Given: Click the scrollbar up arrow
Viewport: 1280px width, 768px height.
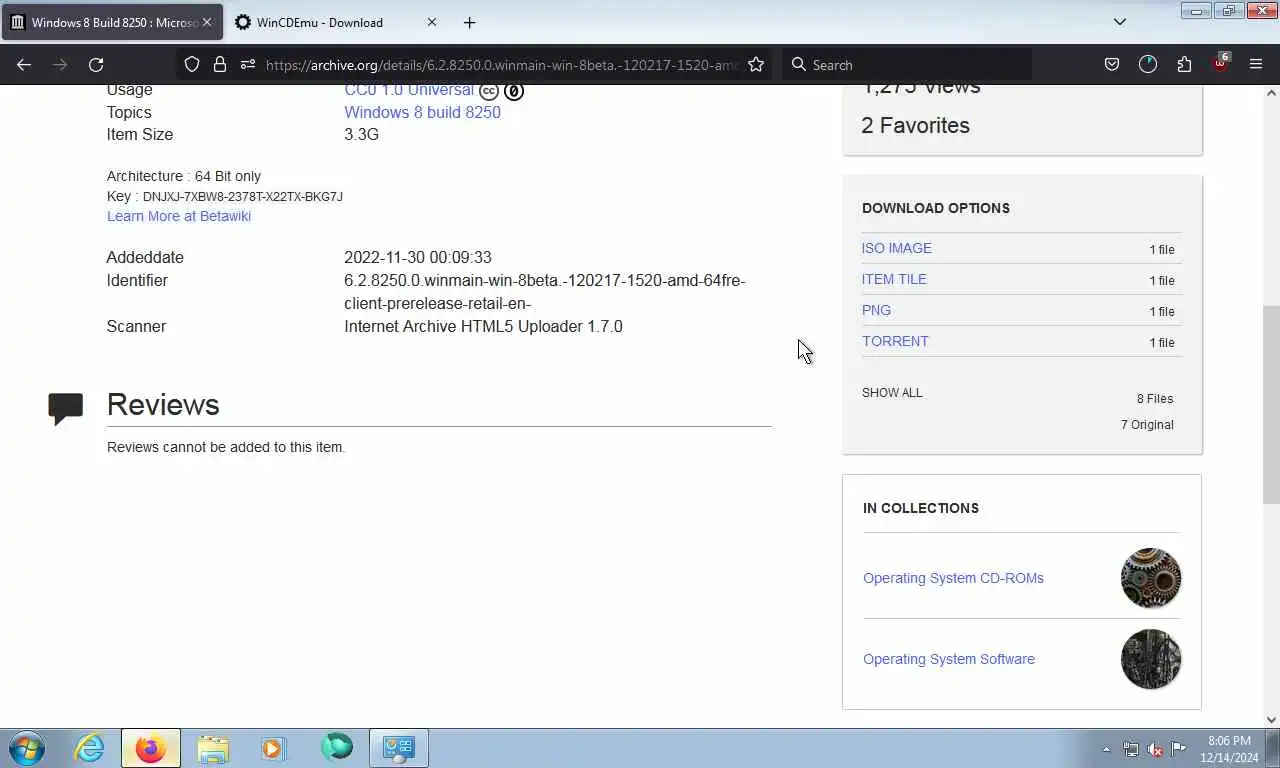Looking at the screenshot, I should pos(1271,93).
